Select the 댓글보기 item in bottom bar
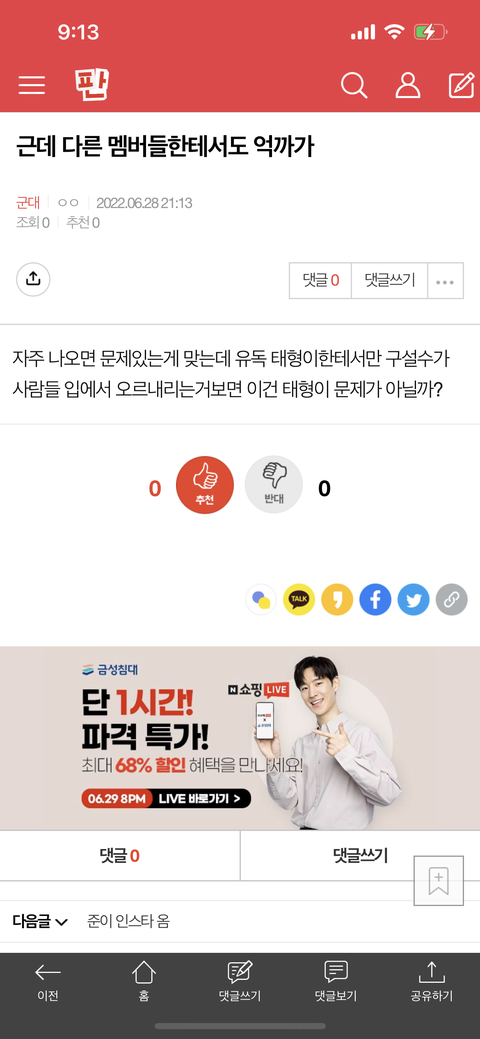480x1039 pixels. [x=335, y=982]
